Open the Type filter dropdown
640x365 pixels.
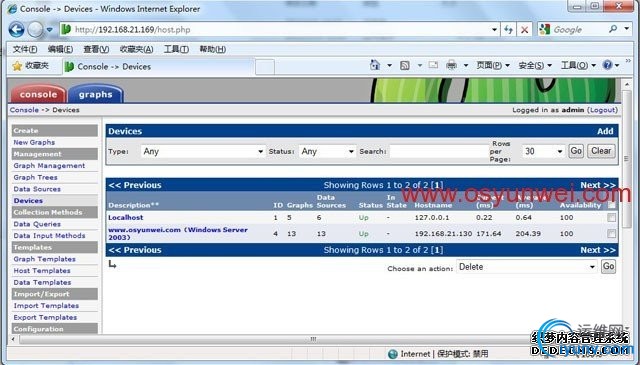pyautogui.click(x=203, y=151)
